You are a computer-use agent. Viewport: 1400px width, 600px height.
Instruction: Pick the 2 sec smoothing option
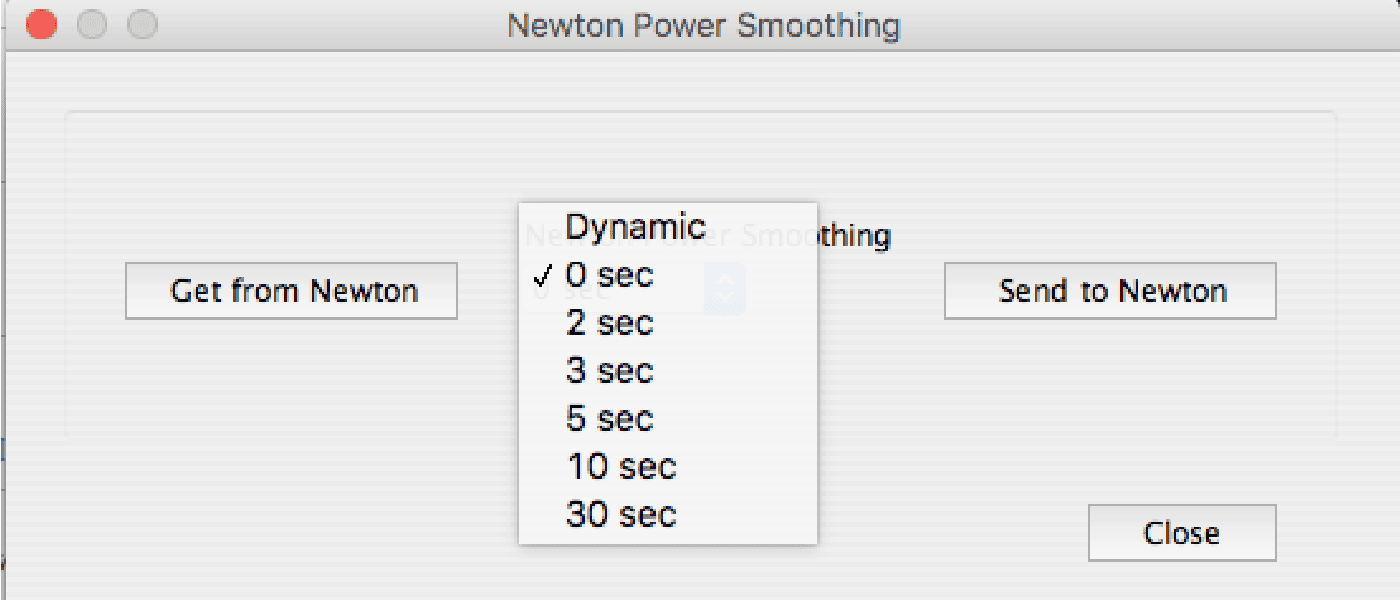pyautogui.click(x=609, y=323)
